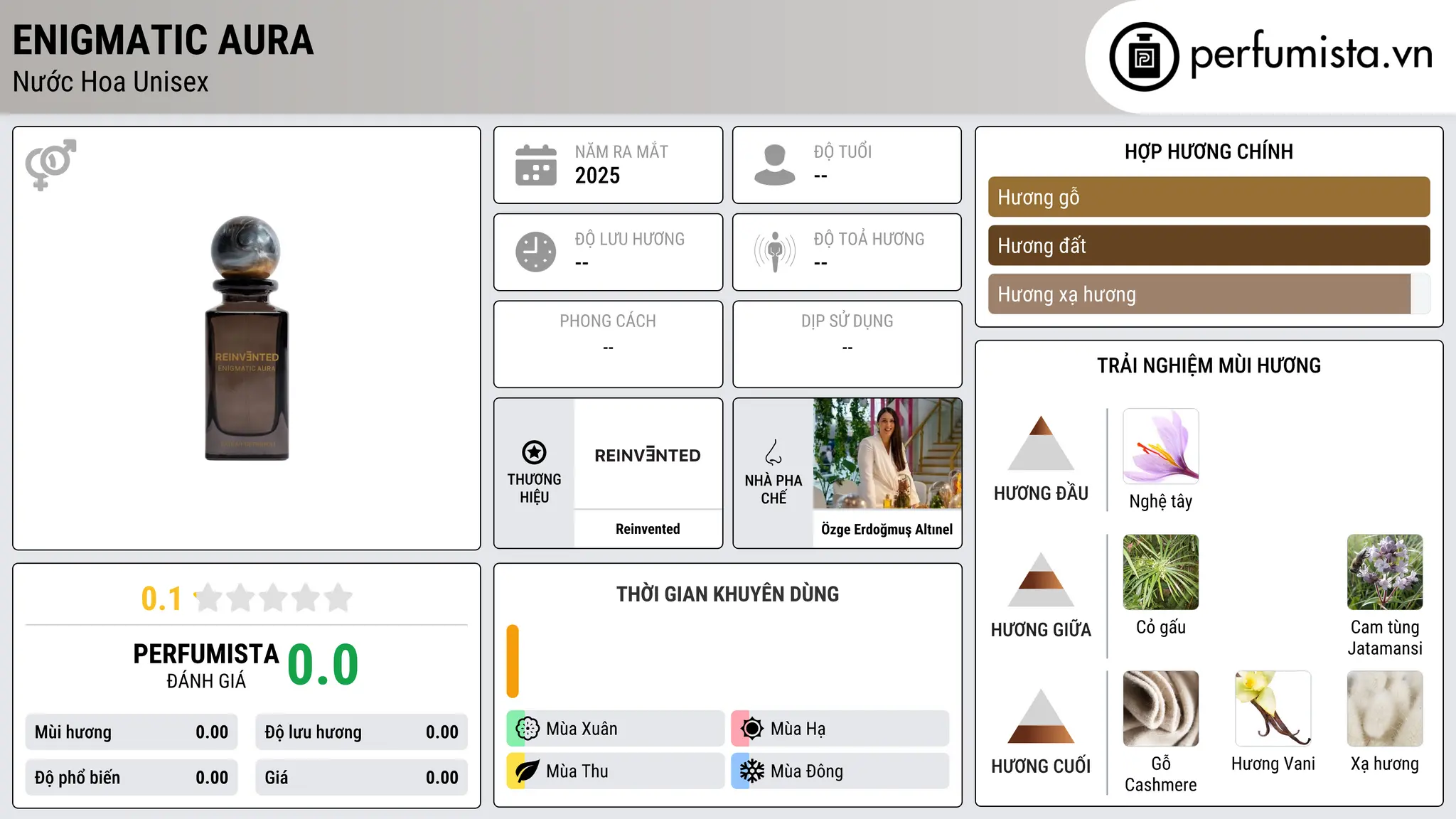Click the clock icon beside Độ lưu hương
1456x819 pixels.
click(x=536, y=252)
